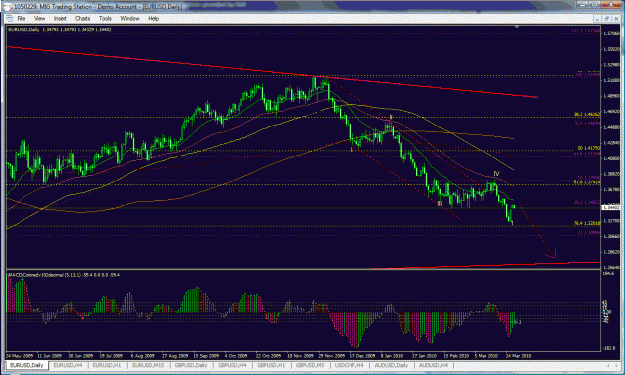Open the Tools menu
This screenshot has width=625, height=375.
click(x=105, y=18)
